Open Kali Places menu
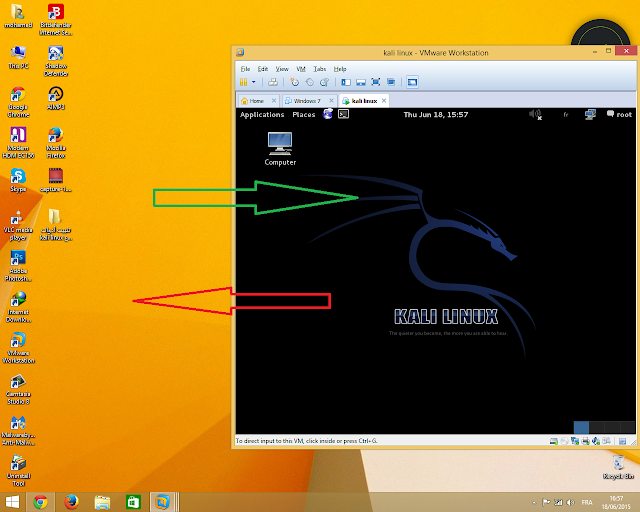 point(304,115)
